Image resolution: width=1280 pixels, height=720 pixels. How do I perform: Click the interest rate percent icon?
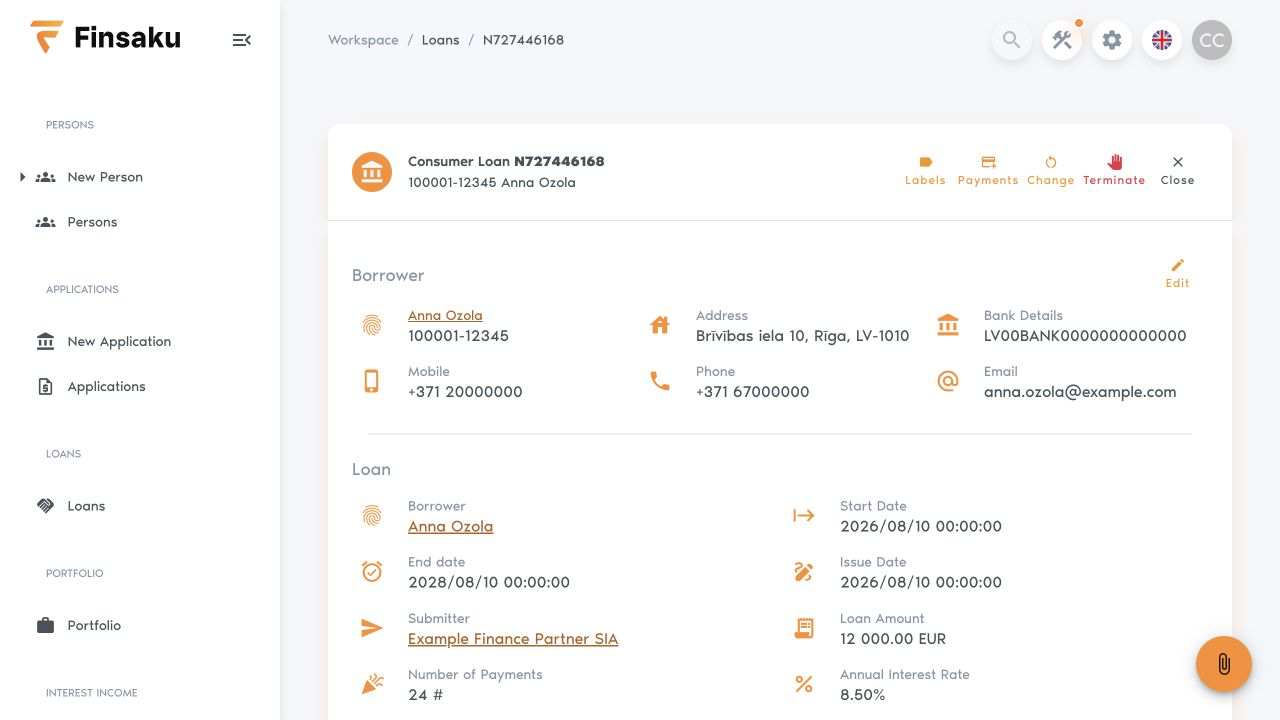click(804, 684)
